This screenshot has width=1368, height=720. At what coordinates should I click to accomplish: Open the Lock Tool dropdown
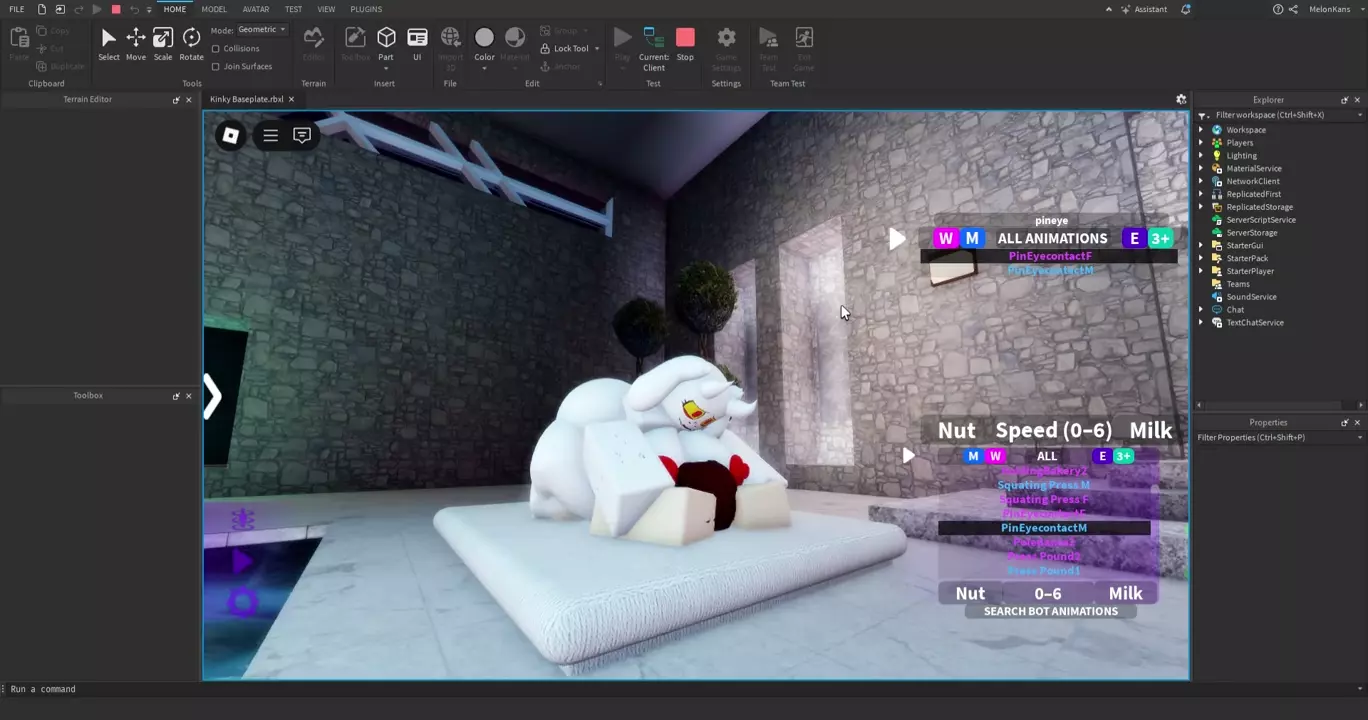click(596, 49)
